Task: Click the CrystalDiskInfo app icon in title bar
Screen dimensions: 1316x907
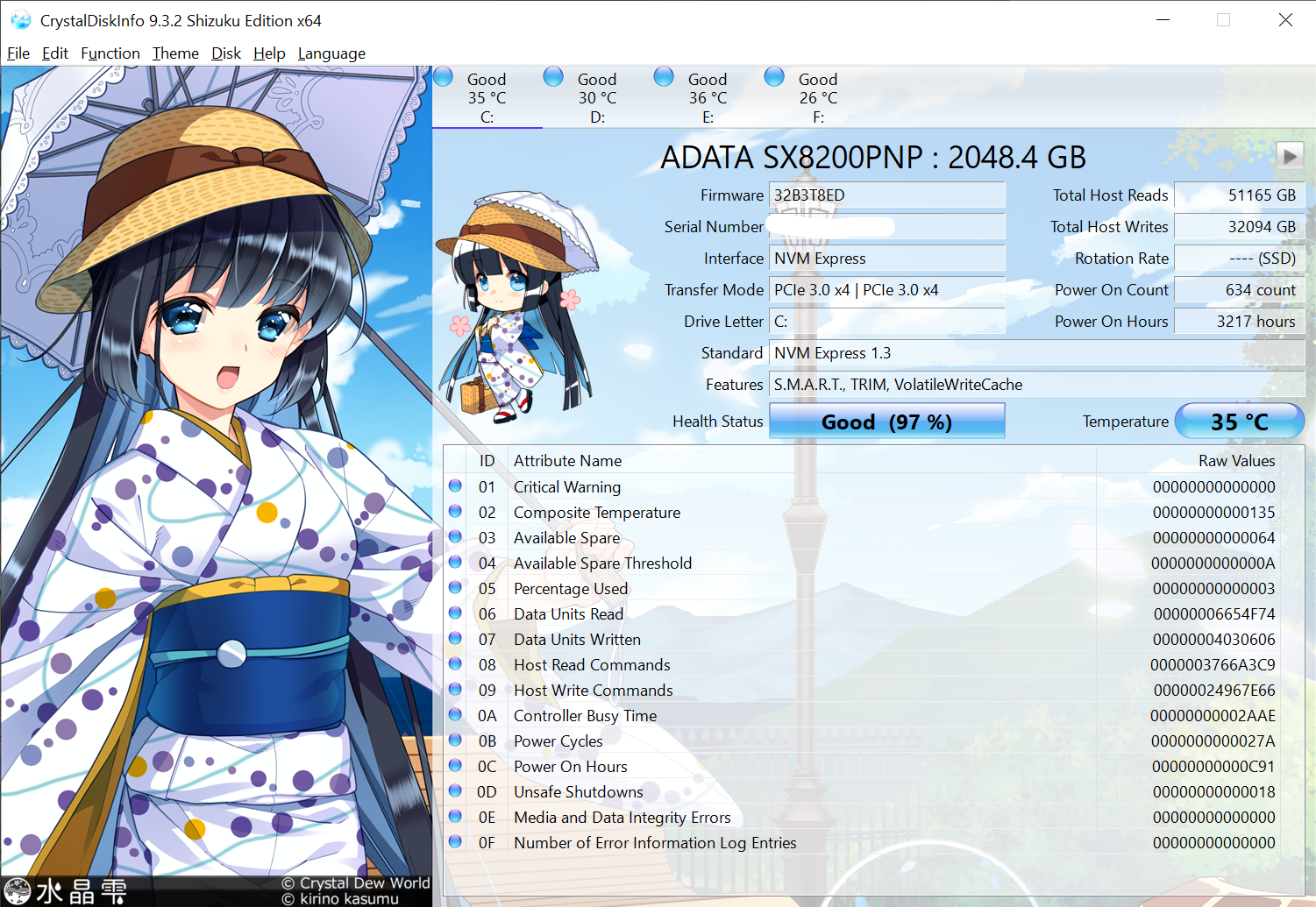Action: click(x=20, y=20)
